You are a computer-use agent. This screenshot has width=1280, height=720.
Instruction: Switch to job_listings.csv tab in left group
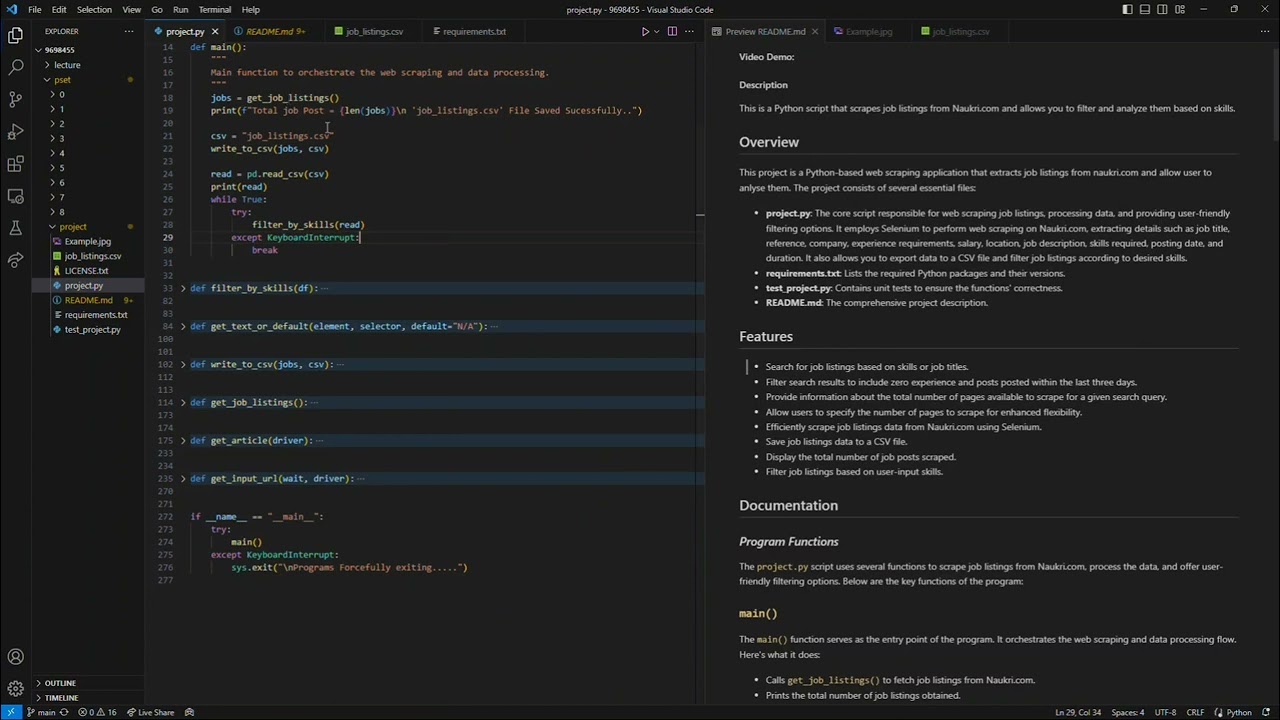click(374, 31)
